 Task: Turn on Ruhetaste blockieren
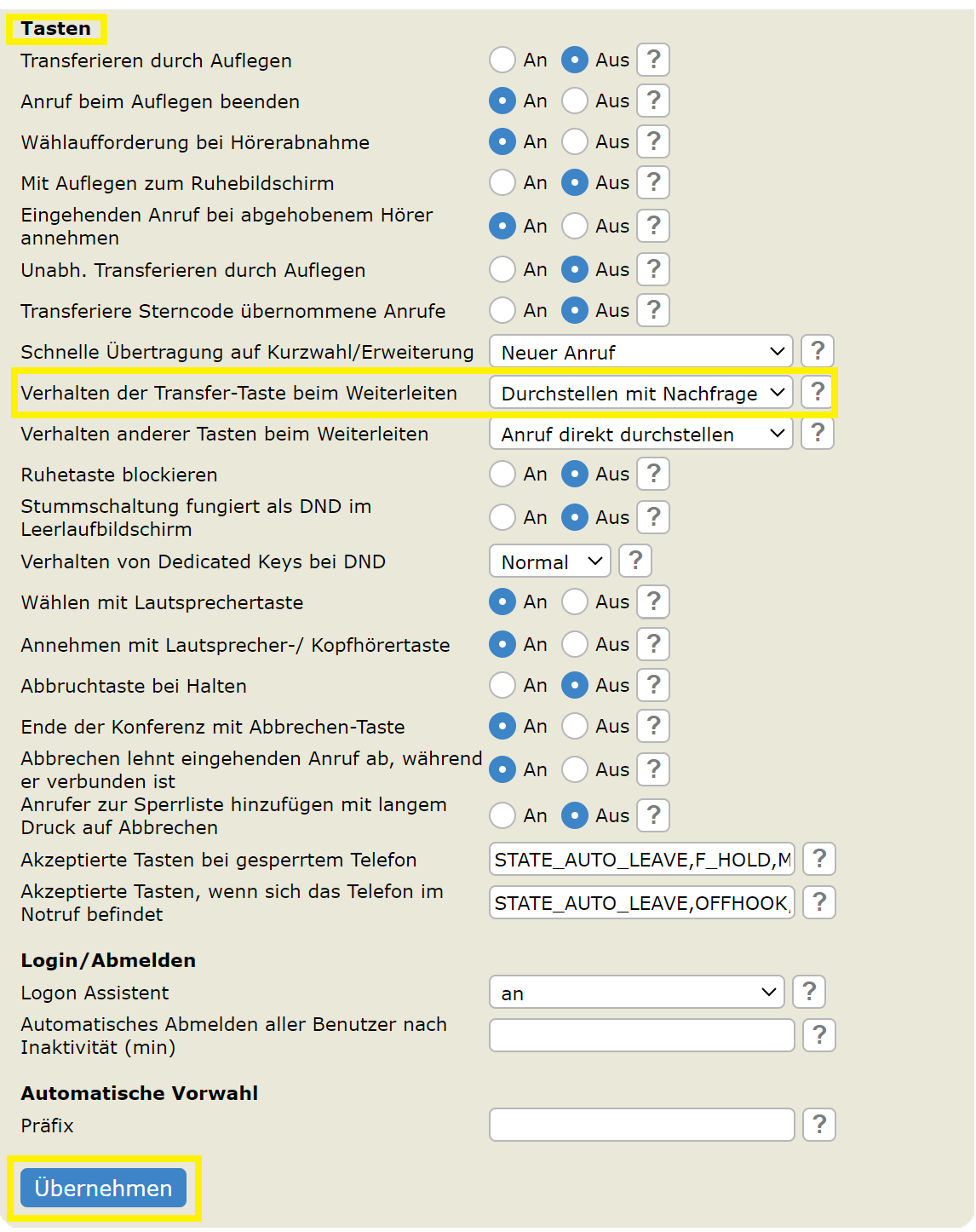click(502, 475)
